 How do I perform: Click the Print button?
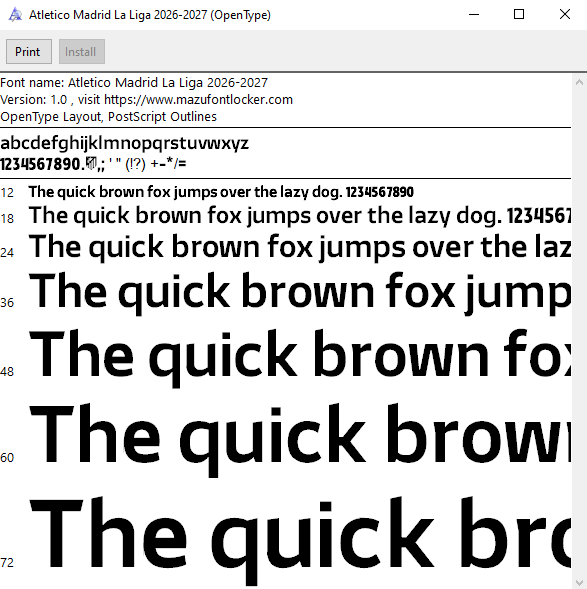(29, 51)
